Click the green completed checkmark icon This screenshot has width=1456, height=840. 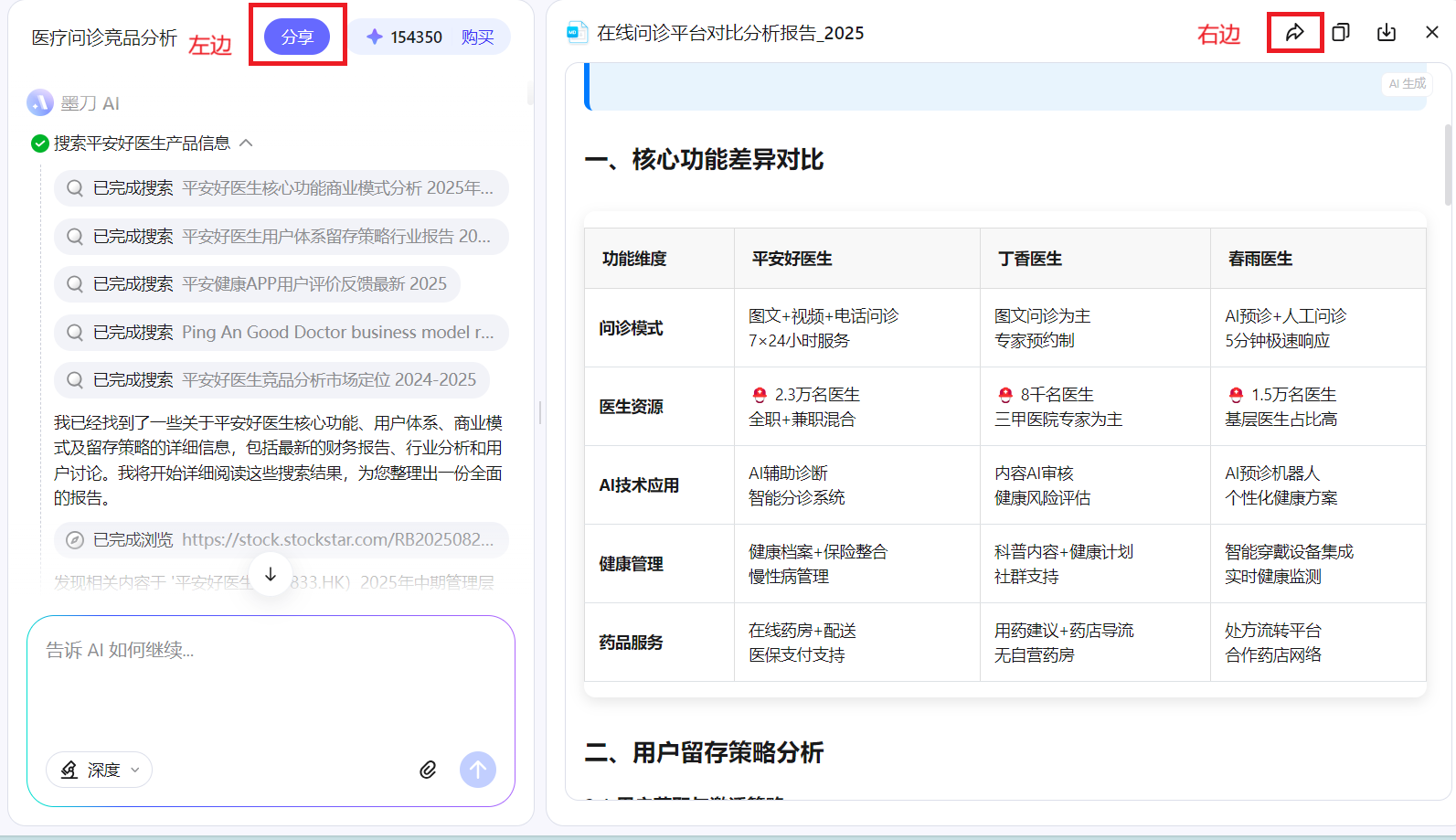pos(40,144)
